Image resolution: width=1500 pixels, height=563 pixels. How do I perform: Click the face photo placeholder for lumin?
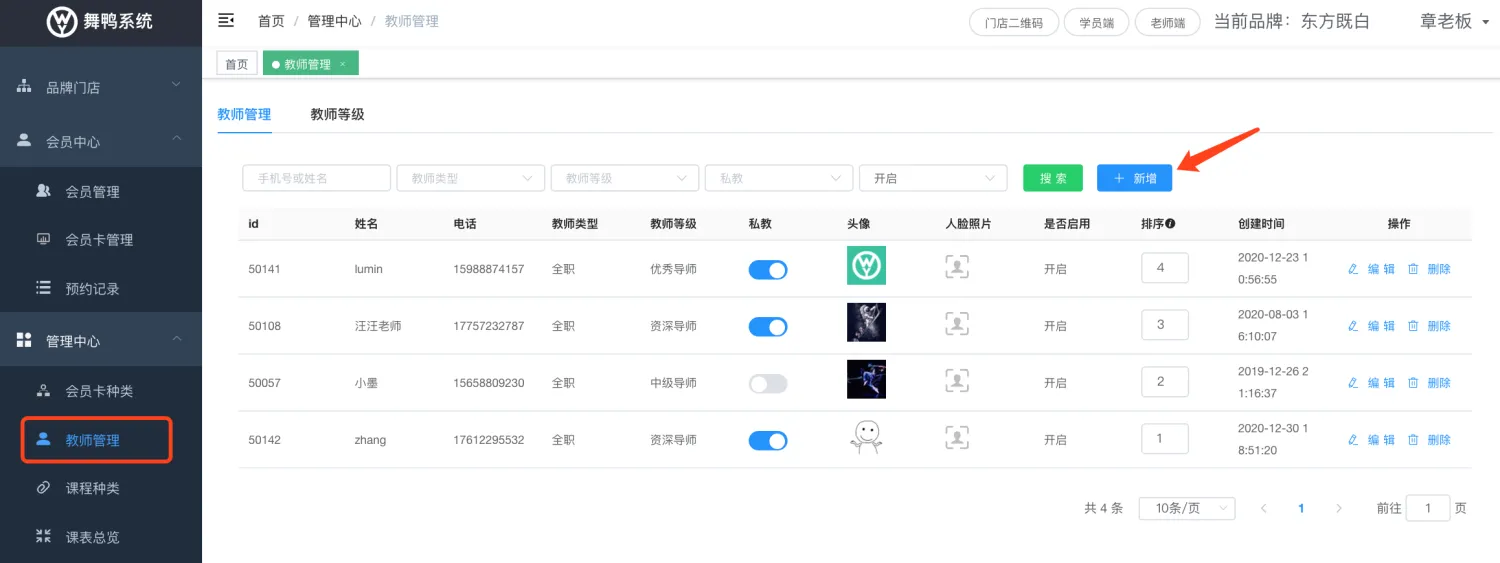(x=957, y=266)
